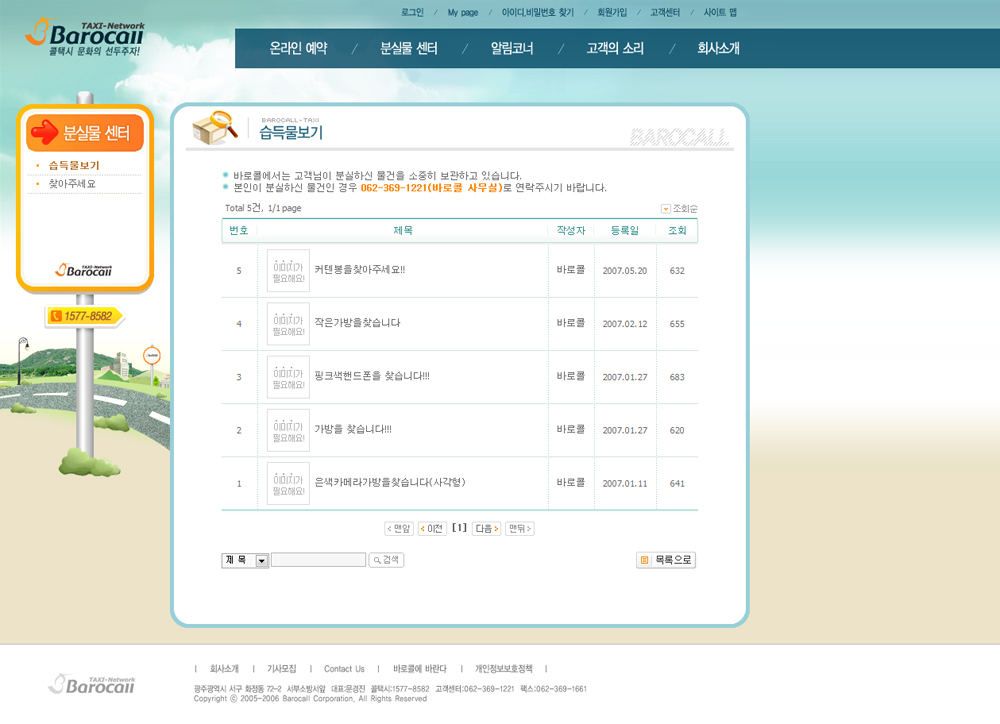Sort list using 조회순 dropdown
This screenshot has height=724, width=1000.
pyautogui.click(x=679, y=208)
